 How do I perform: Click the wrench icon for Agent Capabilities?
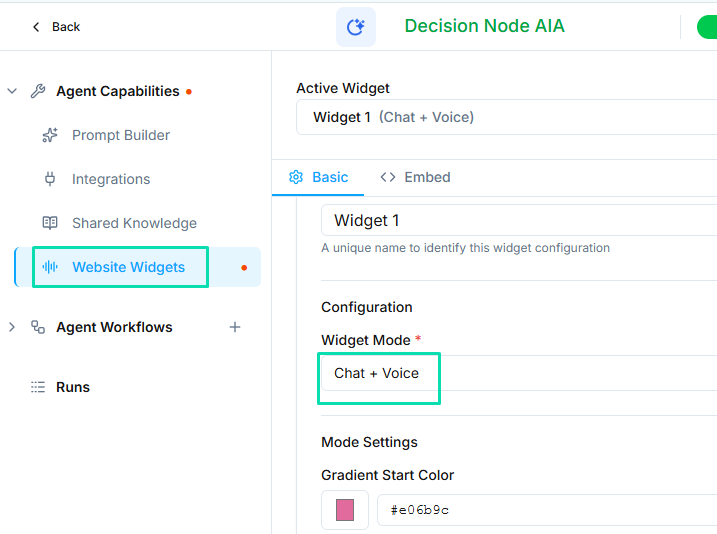click(38, 91)
